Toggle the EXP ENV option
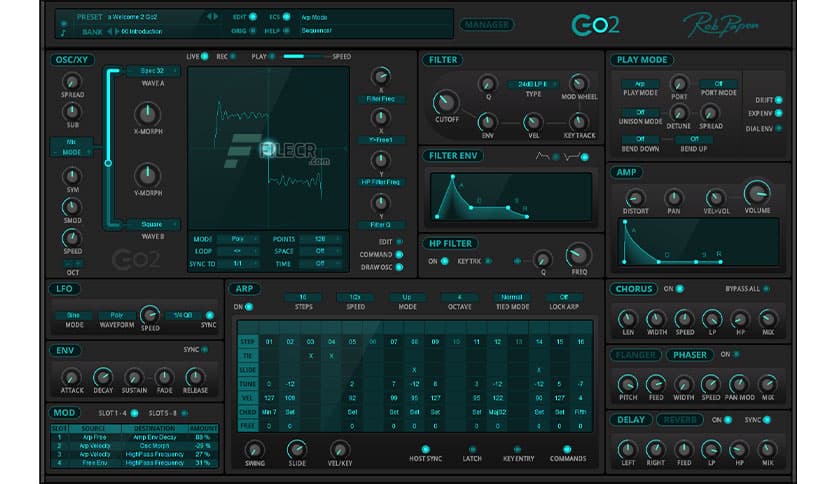The height and width of the screenshot is (484, 836). coord(778,113)
